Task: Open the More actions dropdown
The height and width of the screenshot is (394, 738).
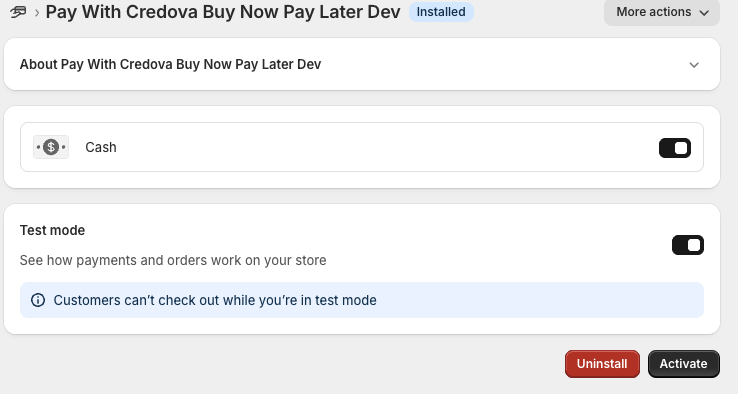Action: (x=662, y=12)
